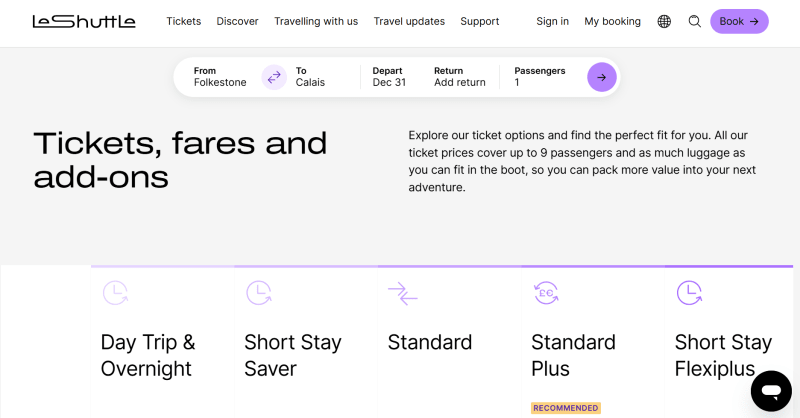Submit journey search arrow button

601,77
